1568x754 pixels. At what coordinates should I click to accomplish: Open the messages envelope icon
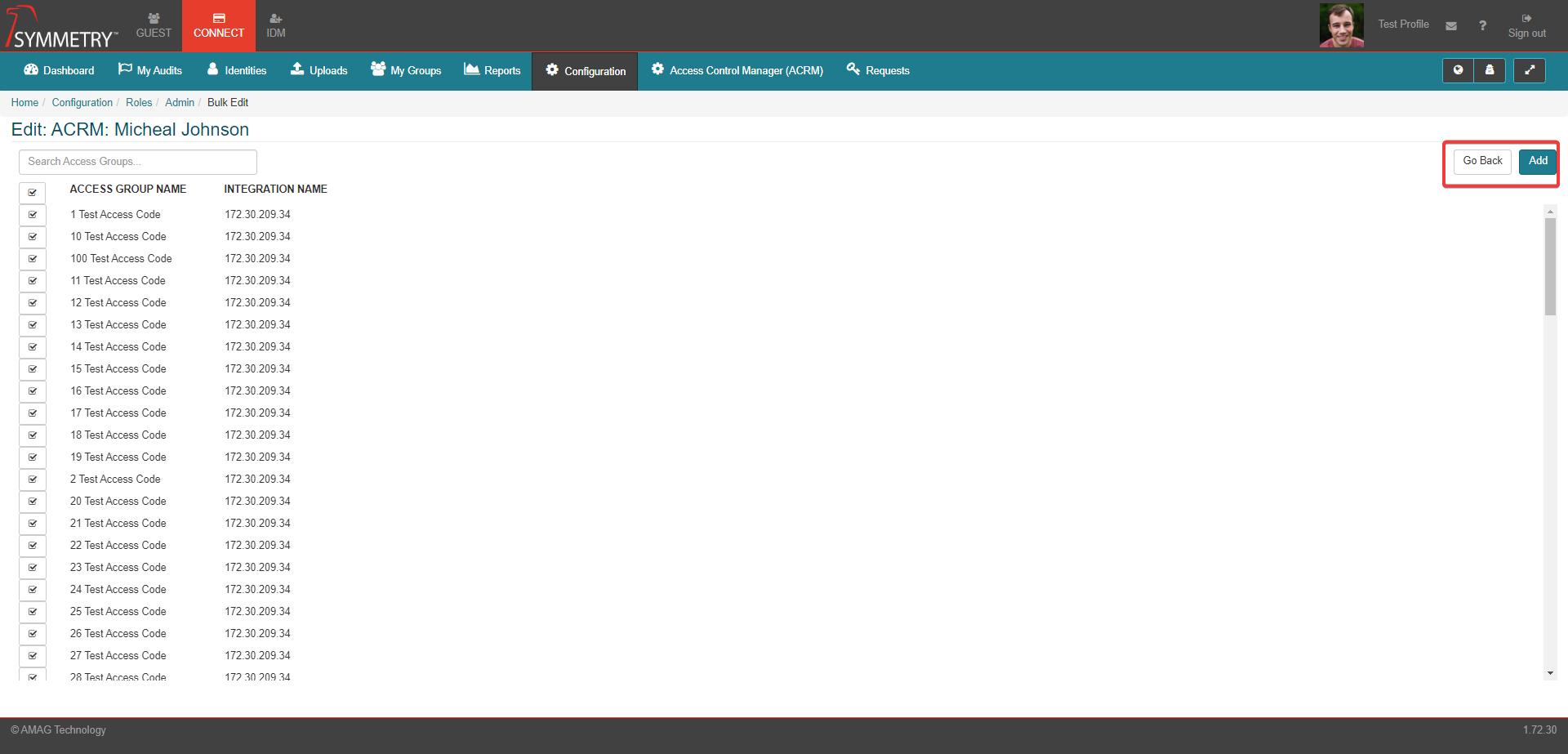1451,26
